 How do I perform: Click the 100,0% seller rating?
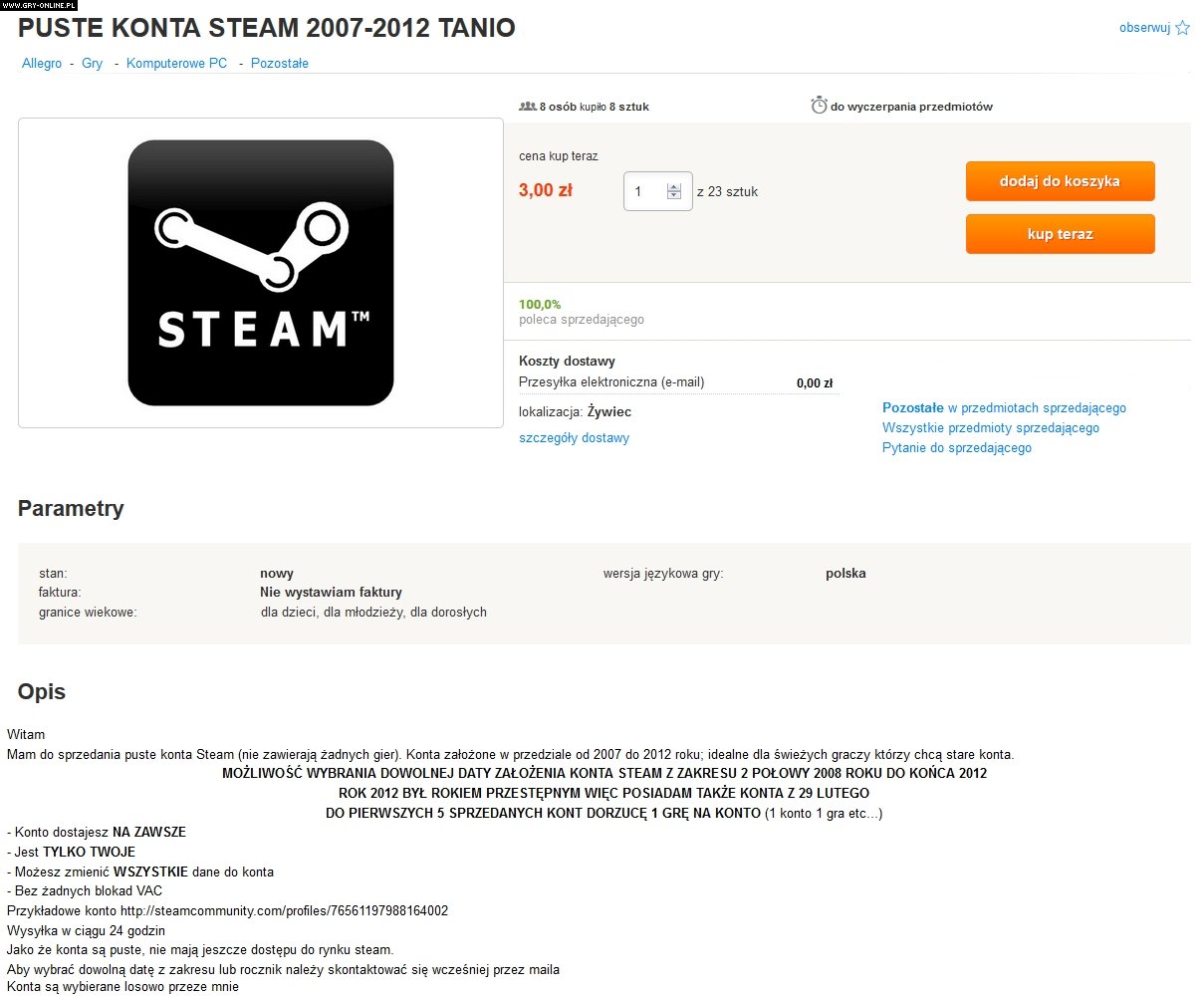click(540, 305)
